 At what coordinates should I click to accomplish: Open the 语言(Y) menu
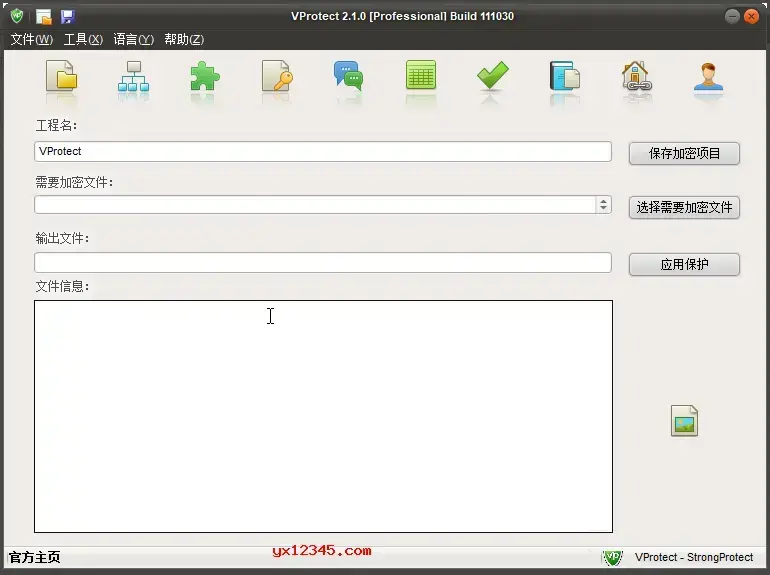tap(134, 39)
